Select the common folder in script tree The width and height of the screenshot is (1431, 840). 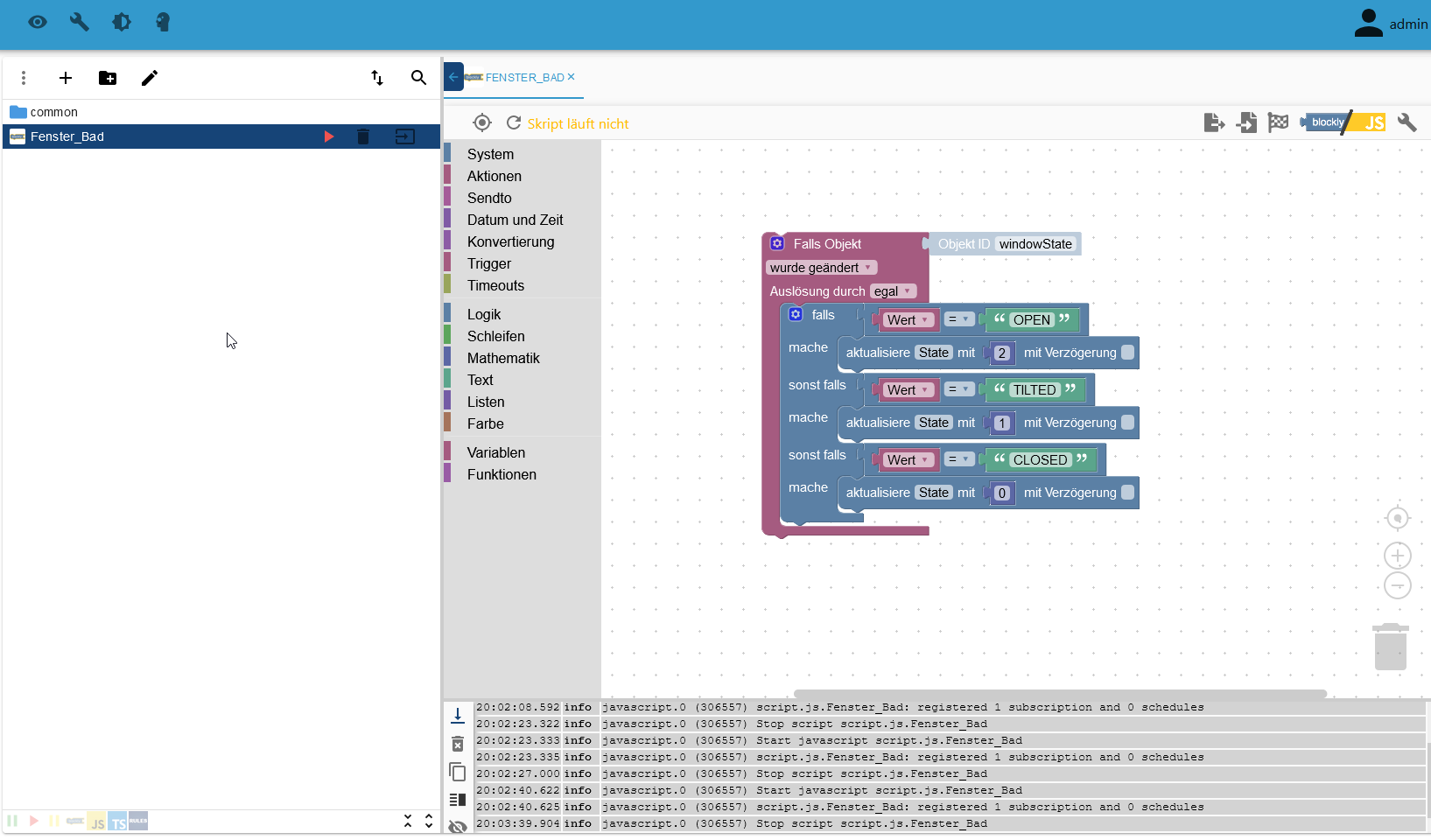(53, 112)
